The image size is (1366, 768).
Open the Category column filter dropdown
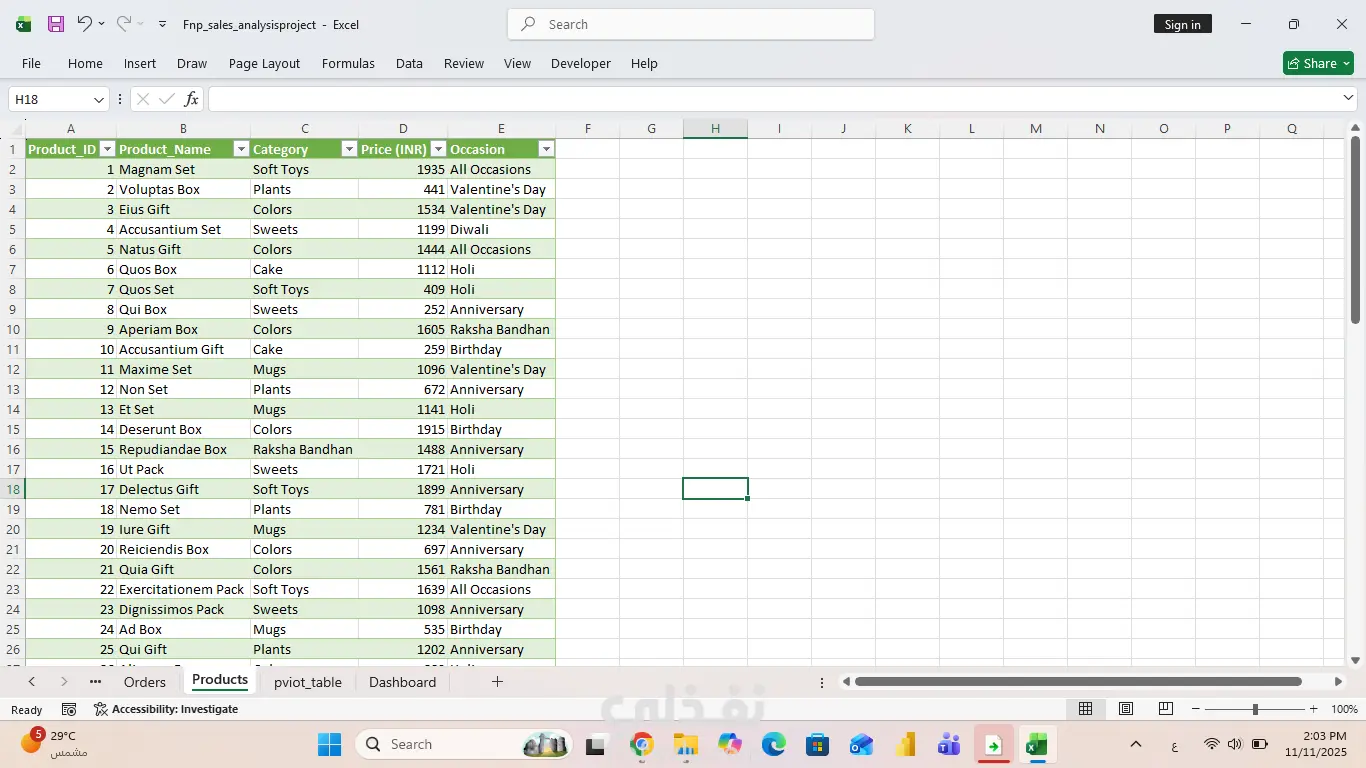pos(349,149)
